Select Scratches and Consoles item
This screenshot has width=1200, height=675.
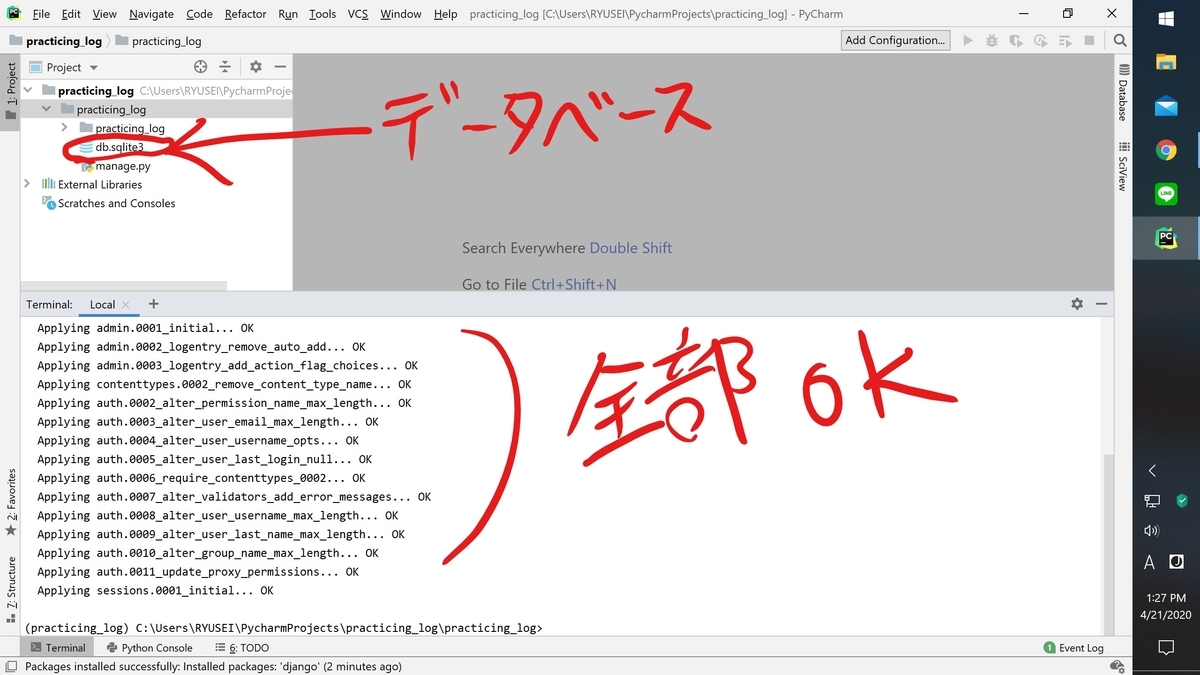(116, 203)
